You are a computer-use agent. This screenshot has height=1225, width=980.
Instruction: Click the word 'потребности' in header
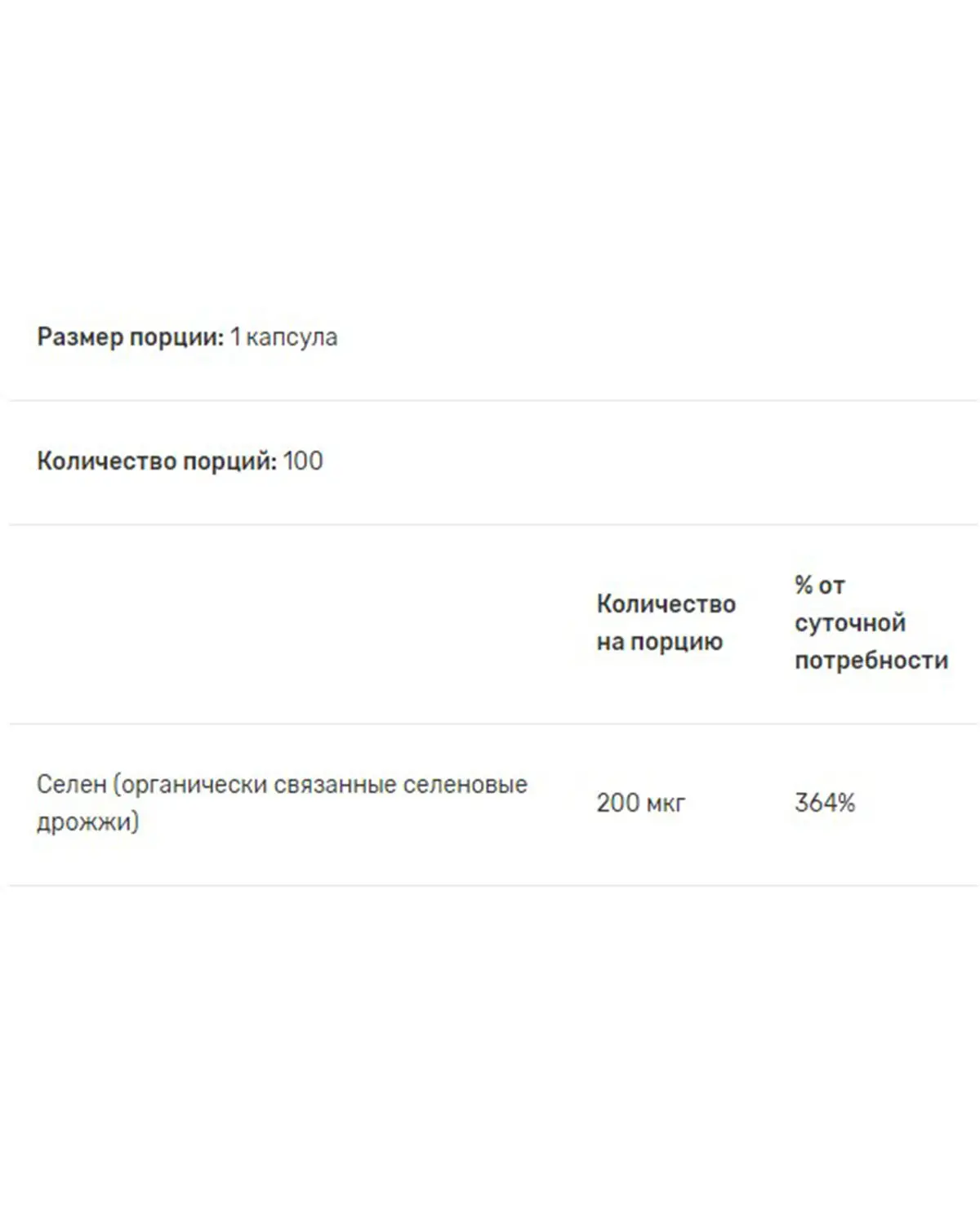coord(871,660)
